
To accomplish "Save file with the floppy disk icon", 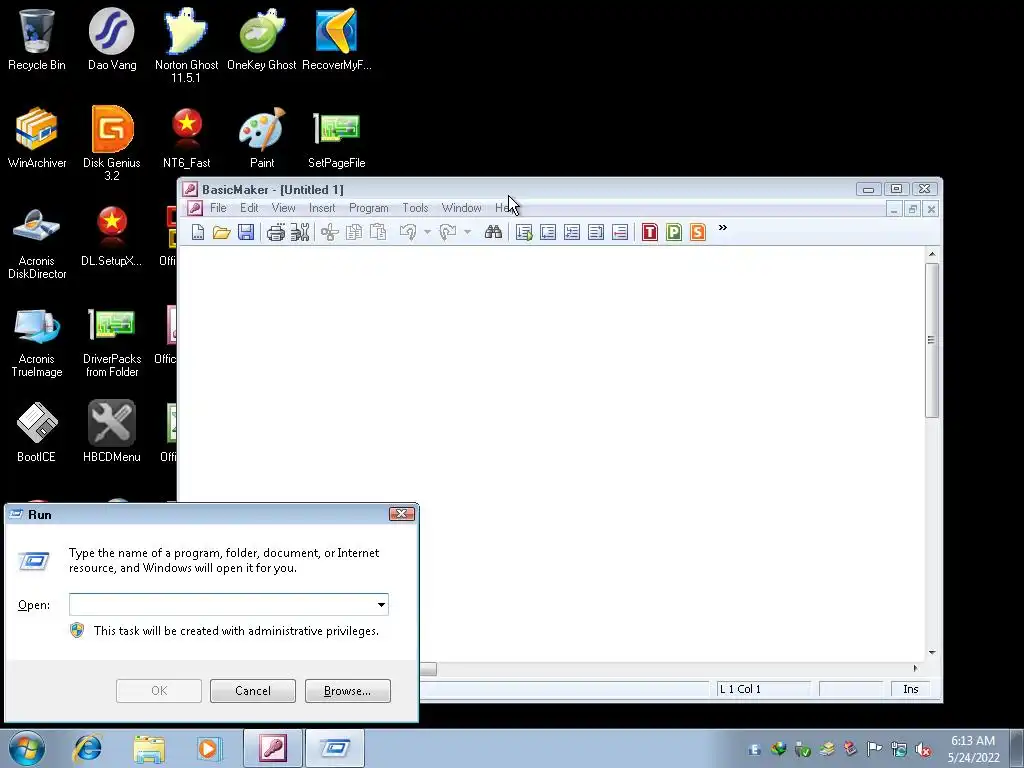I will click(246, 232).
